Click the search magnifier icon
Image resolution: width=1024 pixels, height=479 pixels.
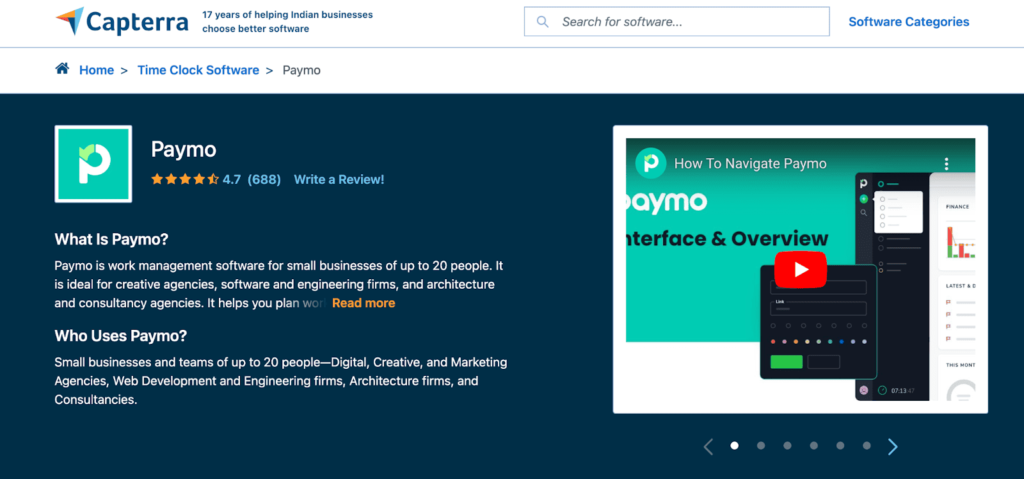(x=542, y=22)
